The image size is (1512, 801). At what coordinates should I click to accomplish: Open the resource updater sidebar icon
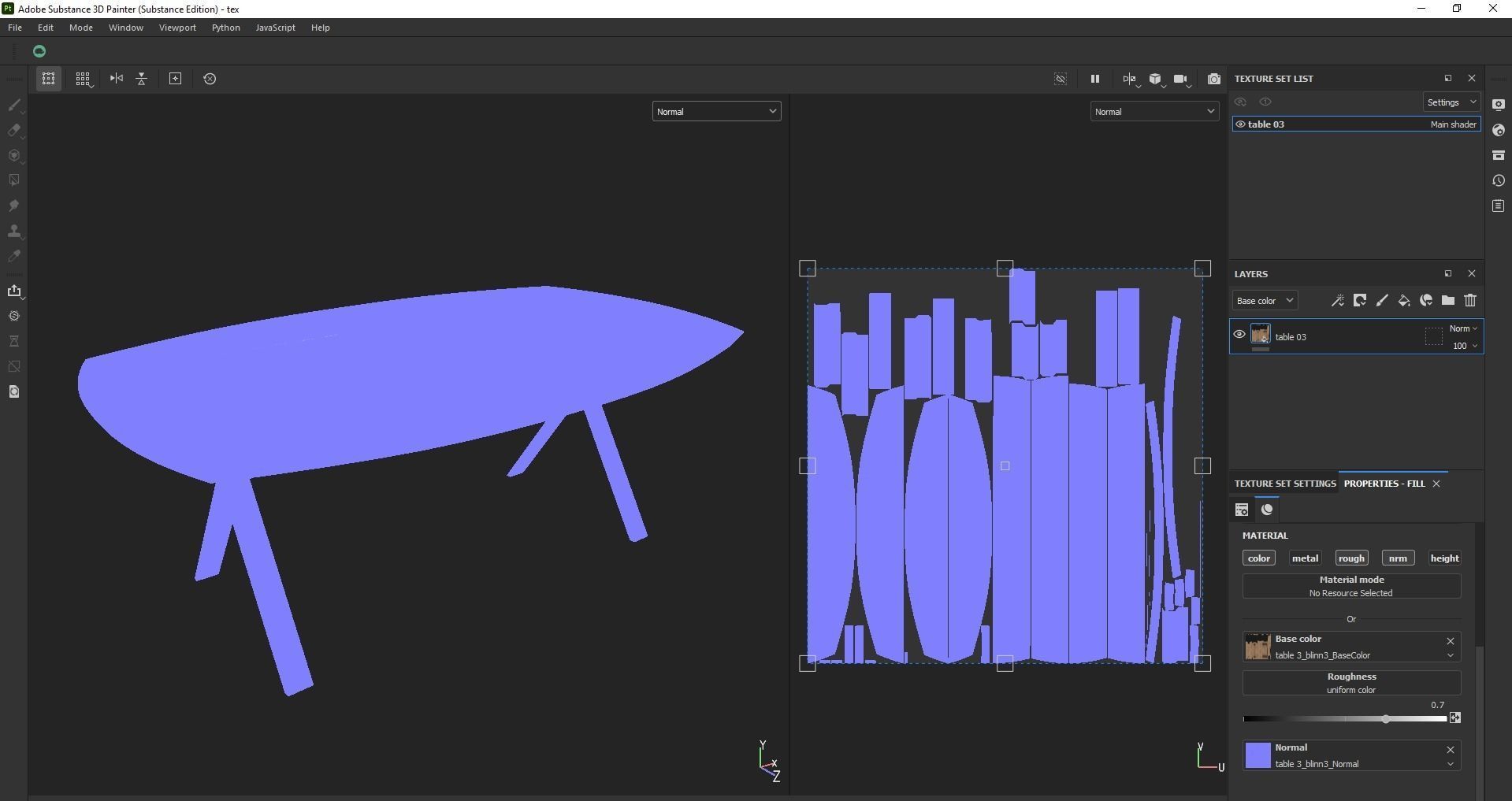14,391
